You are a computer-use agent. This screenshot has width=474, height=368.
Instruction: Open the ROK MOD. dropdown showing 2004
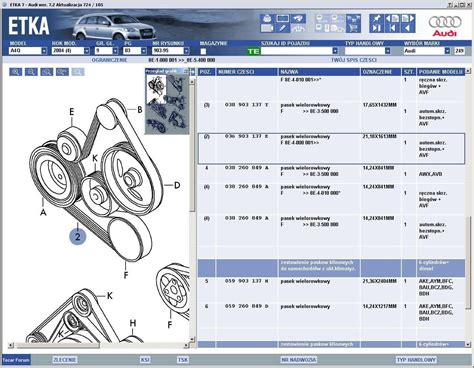[x=87, y=51]
